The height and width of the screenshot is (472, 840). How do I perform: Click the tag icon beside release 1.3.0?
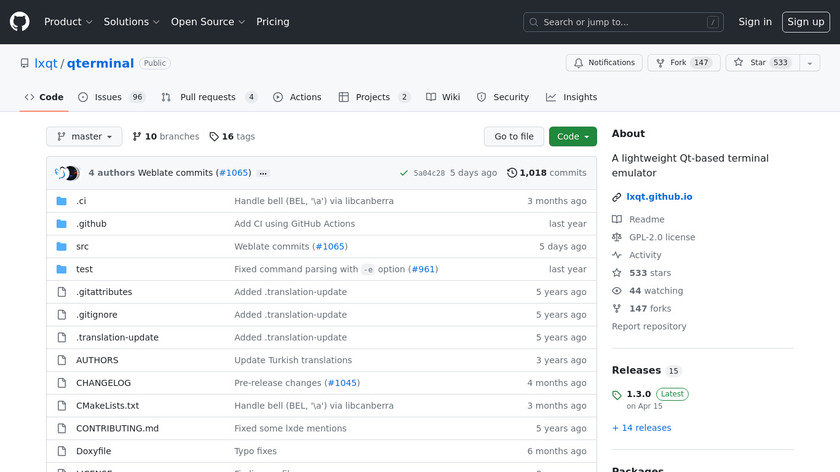point(618,395)
